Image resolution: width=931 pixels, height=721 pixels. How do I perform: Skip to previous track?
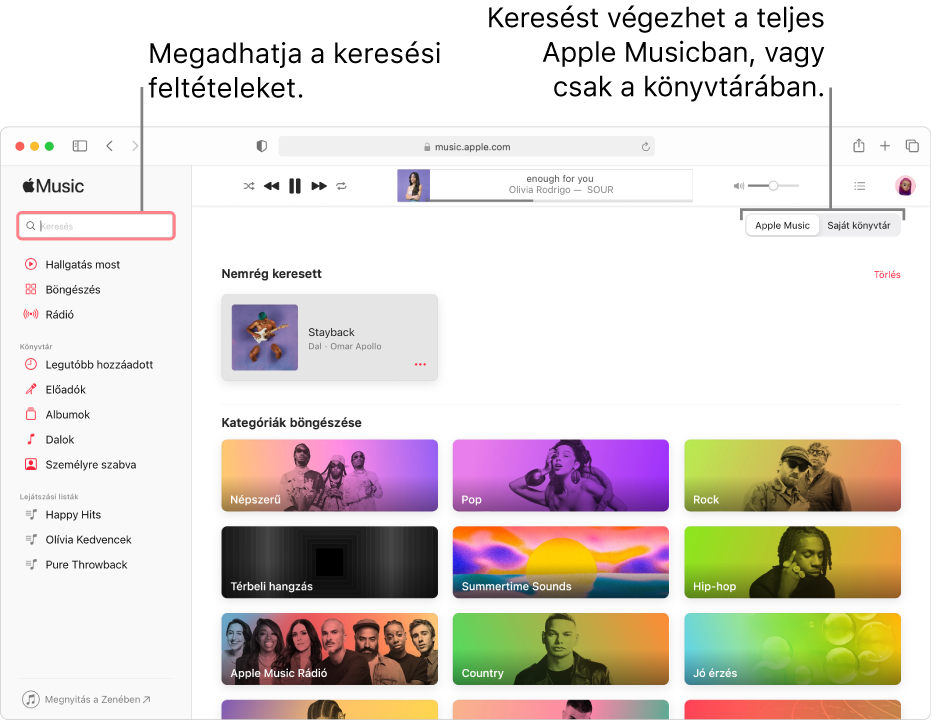point(271,186)
